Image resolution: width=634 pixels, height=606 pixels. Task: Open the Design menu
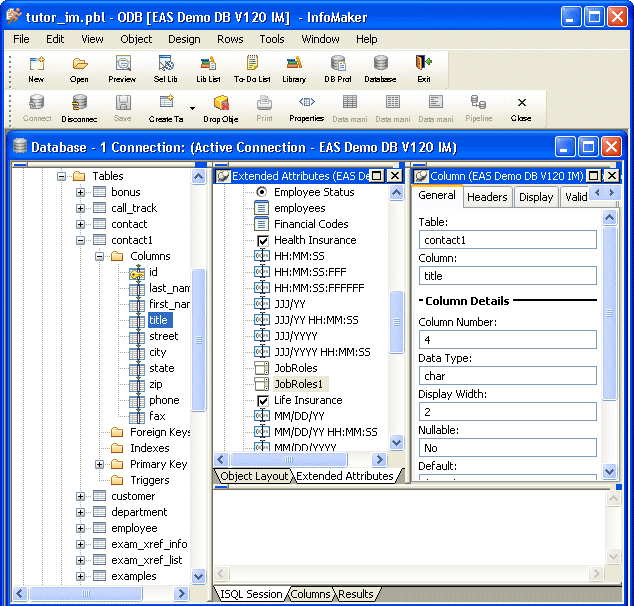pyautogui.click(x=184, y=39)
